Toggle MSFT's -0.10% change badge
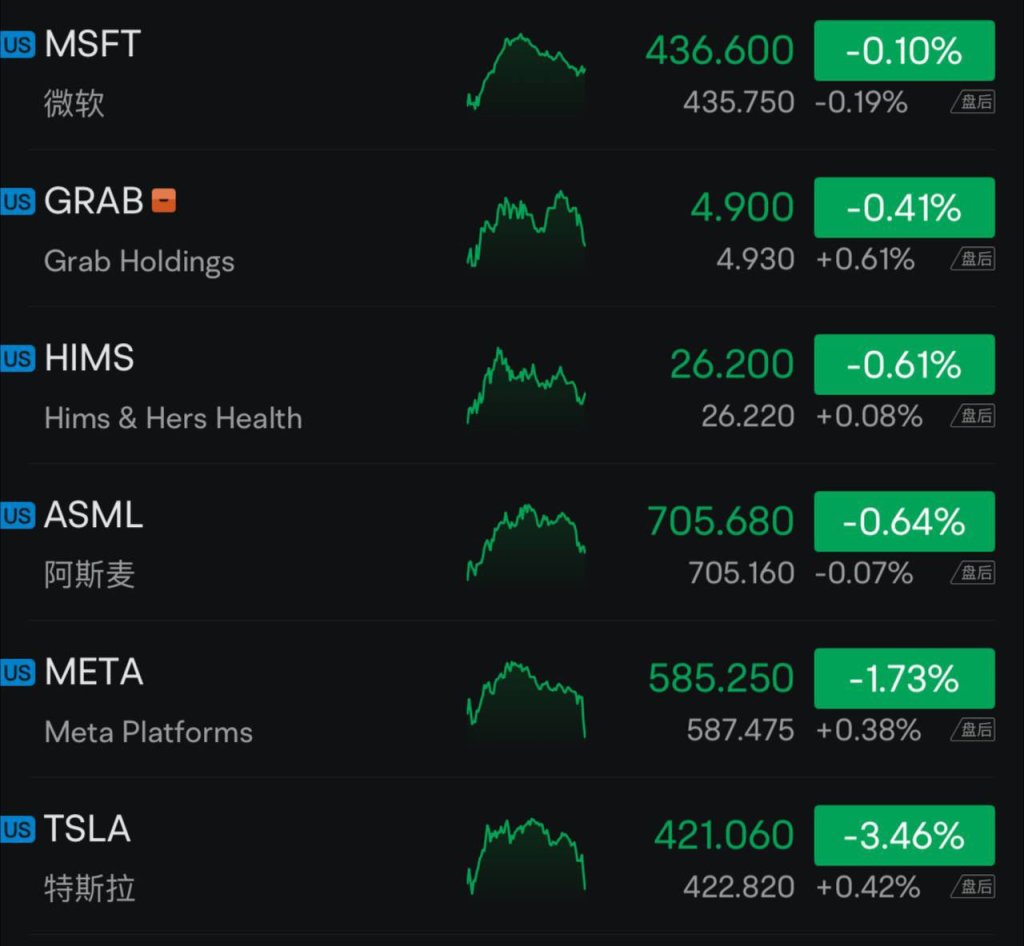Viewport: 1024px width, 946px height. tap(904, 50)
